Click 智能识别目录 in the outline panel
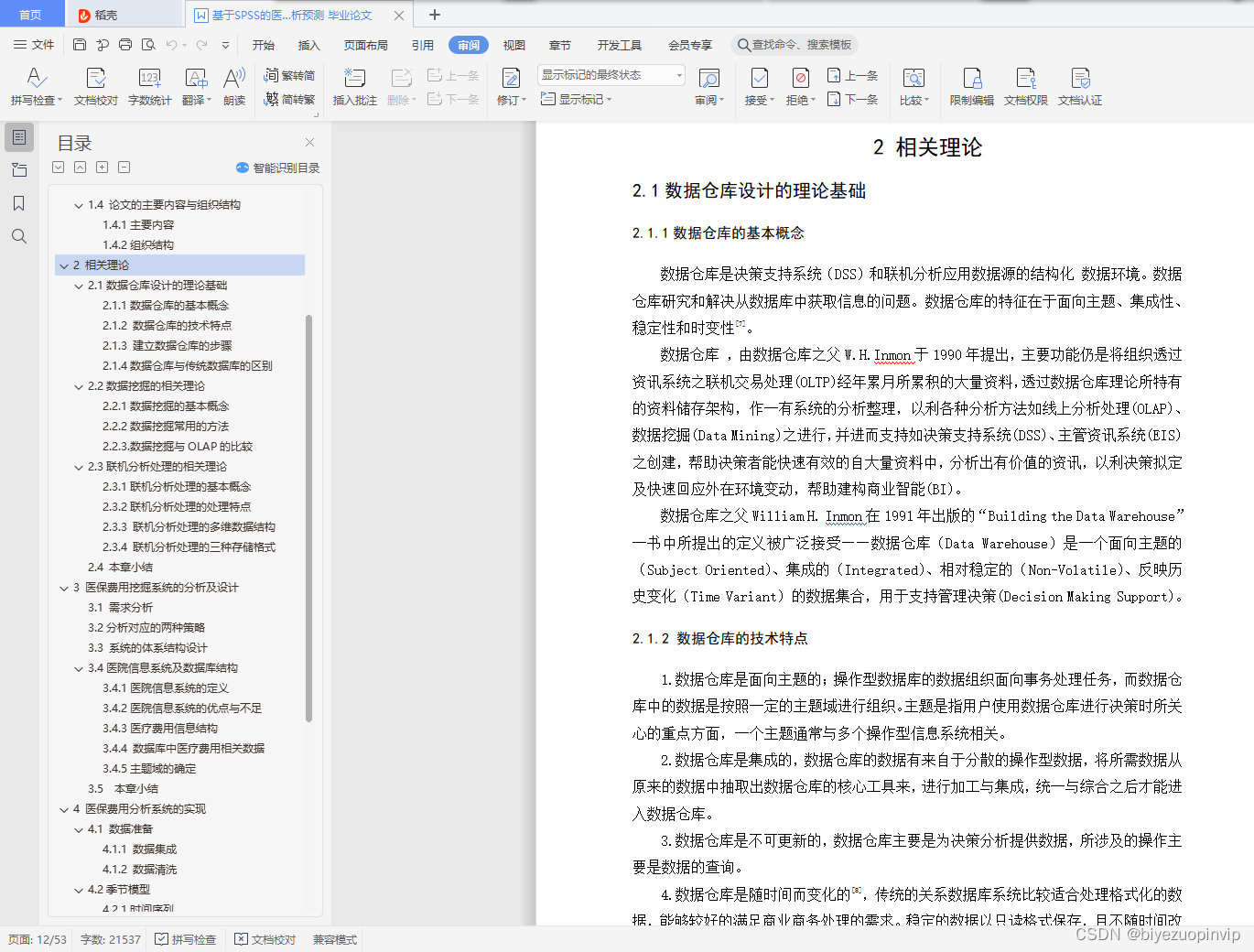The height and width of the screenshot is (952, 1254). point(277,168)
